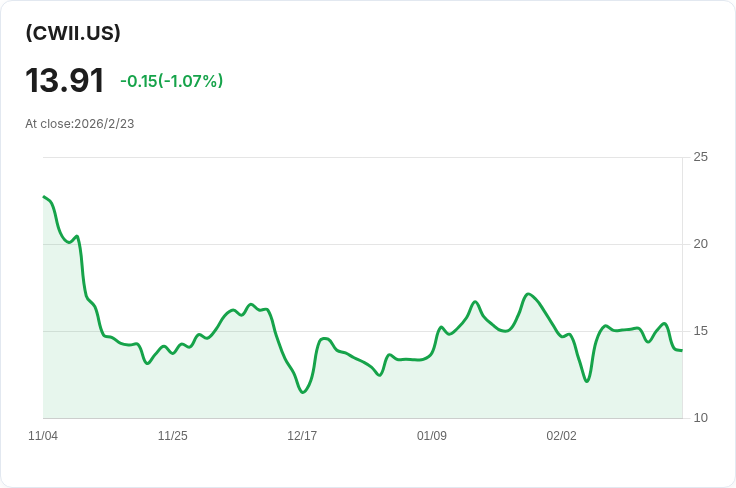The image size is (736, 488).
Task: Click the 25 price label on y-axis
Action: point(700,157)
